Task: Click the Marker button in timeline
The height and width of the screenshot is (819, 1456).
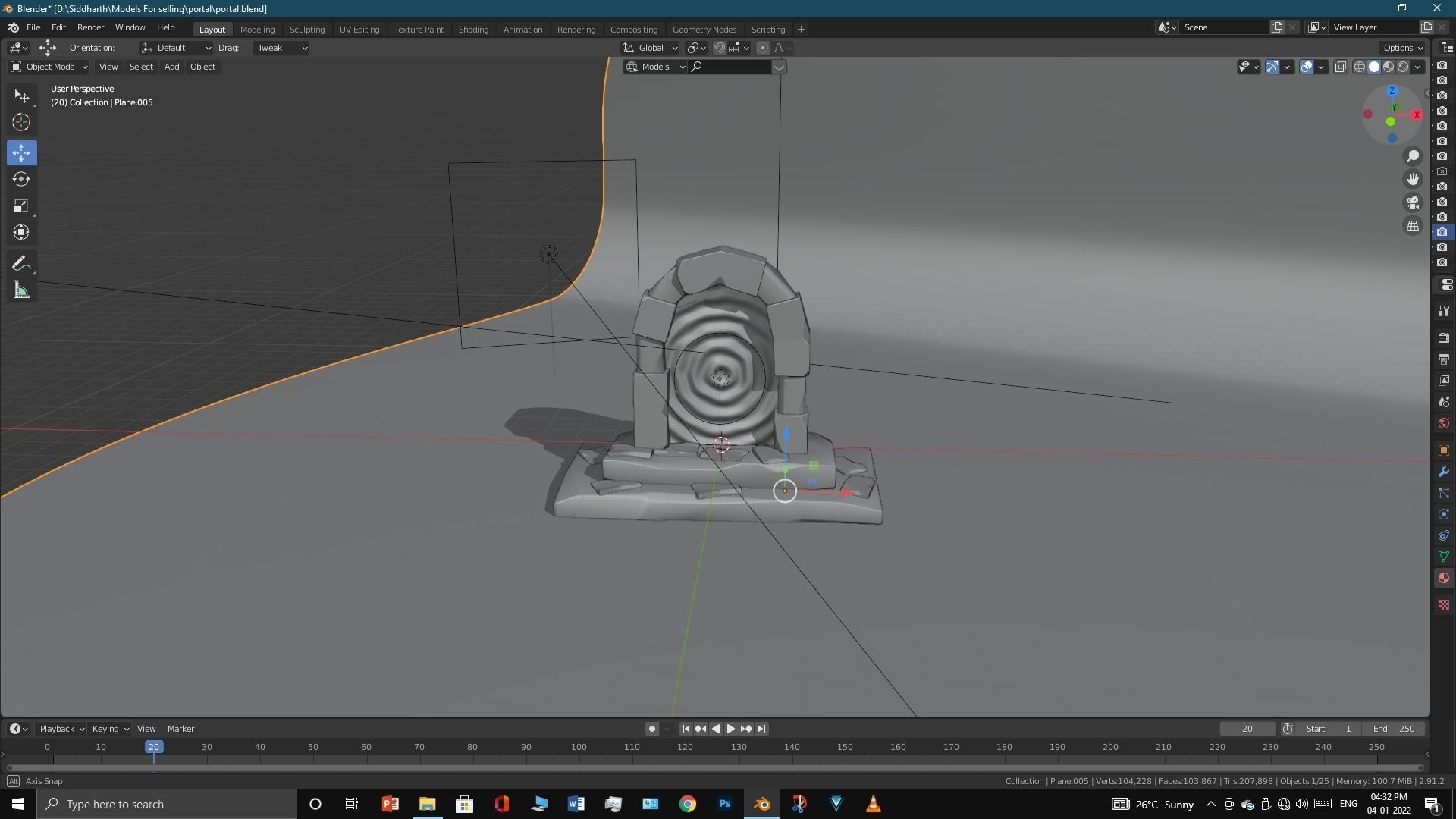Action: (180, 729)
